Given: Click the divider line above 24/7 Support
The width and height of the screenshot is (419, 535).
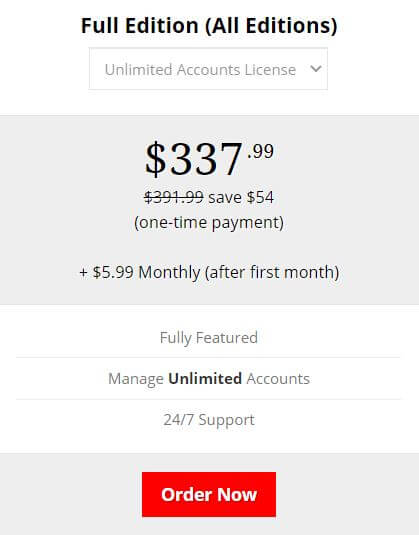Looking at the screenshot, I should (x=208, y=399).
